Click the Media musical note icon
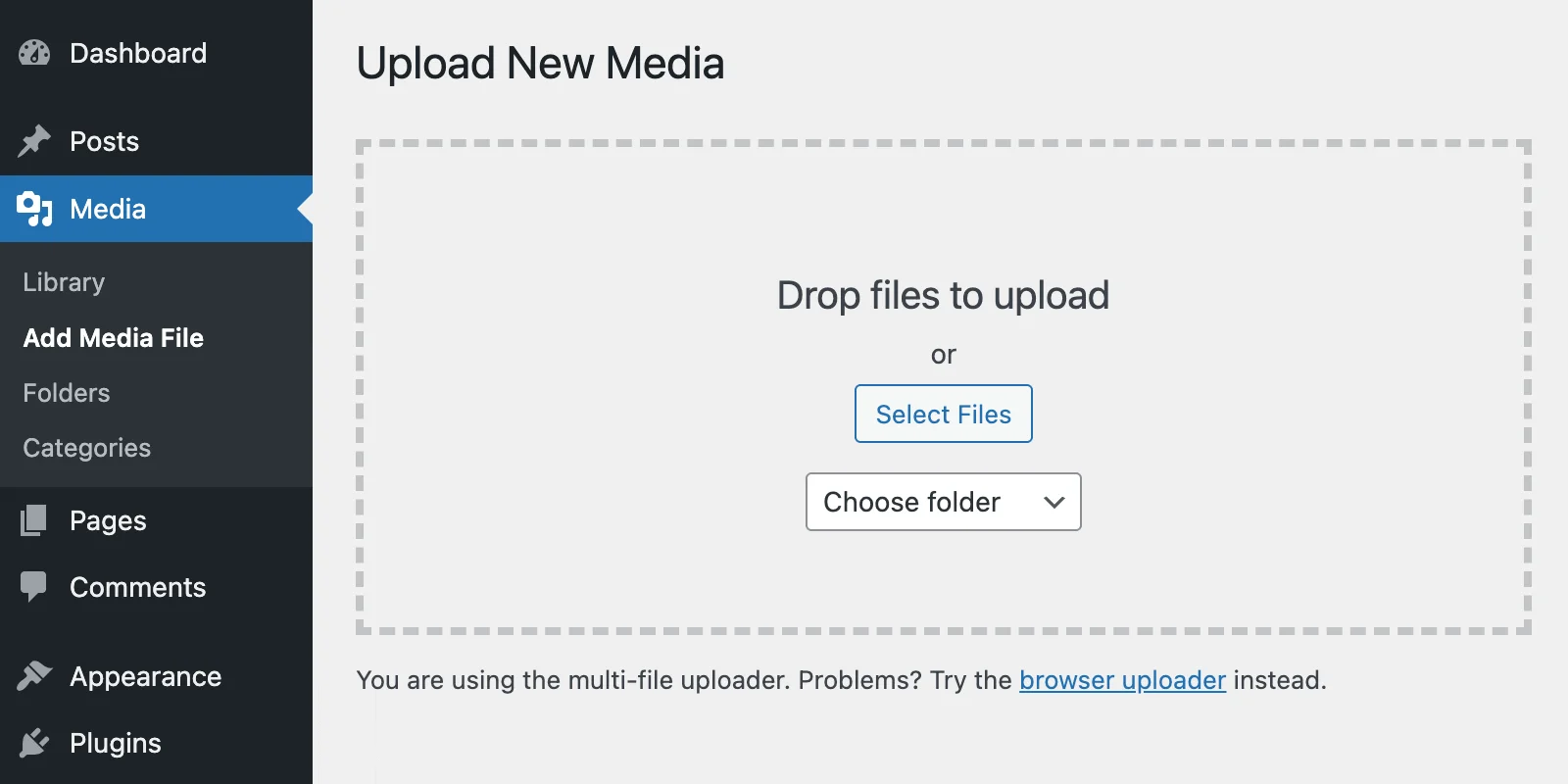The height and width of the screenshot is (784, 1568). 32,209
